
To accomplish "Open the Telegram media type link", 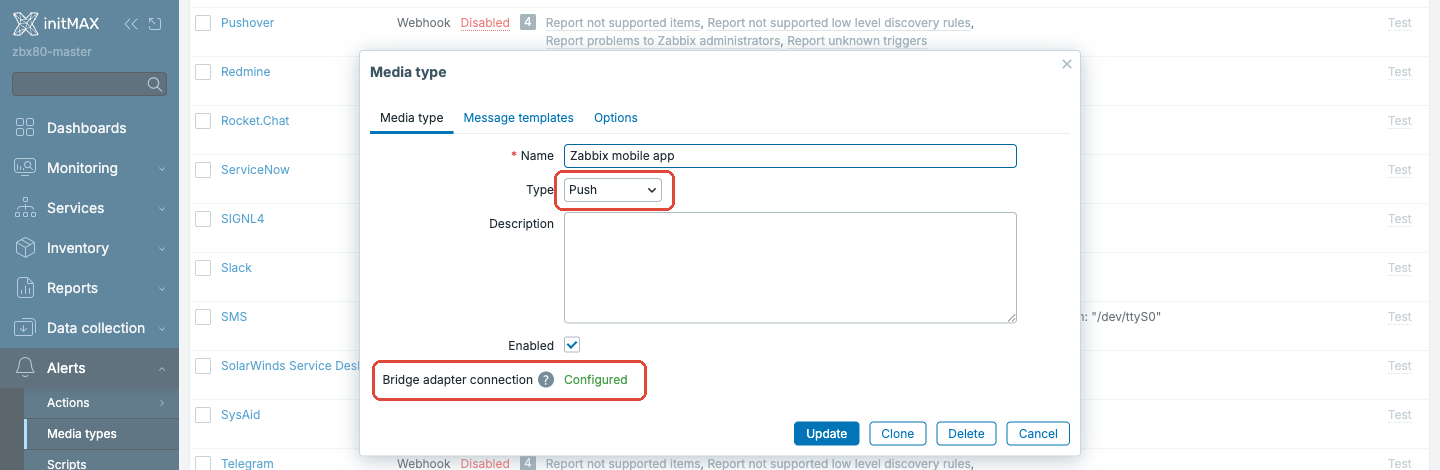I will pos(247,464).
